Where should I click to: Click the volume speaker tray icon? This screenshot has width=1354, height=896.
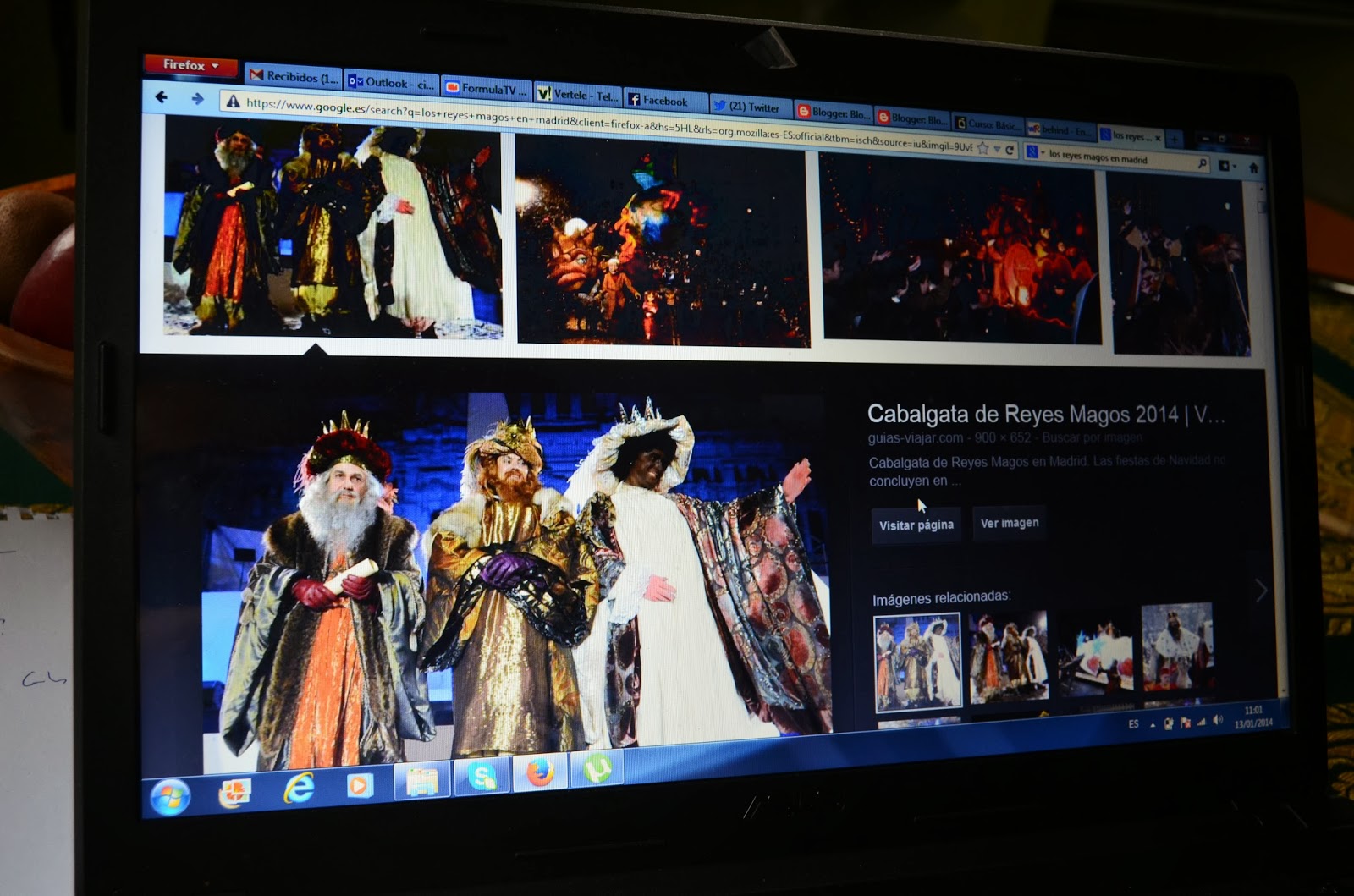(x=1218, y=720)
